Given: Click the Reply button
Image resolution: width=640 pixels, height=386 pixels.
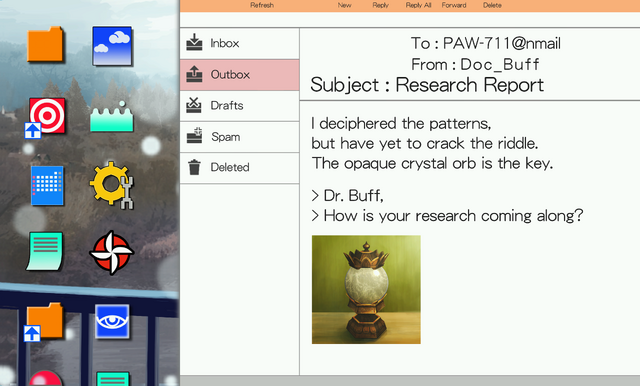Looking at the screenshot, I should tap(380, 5).
